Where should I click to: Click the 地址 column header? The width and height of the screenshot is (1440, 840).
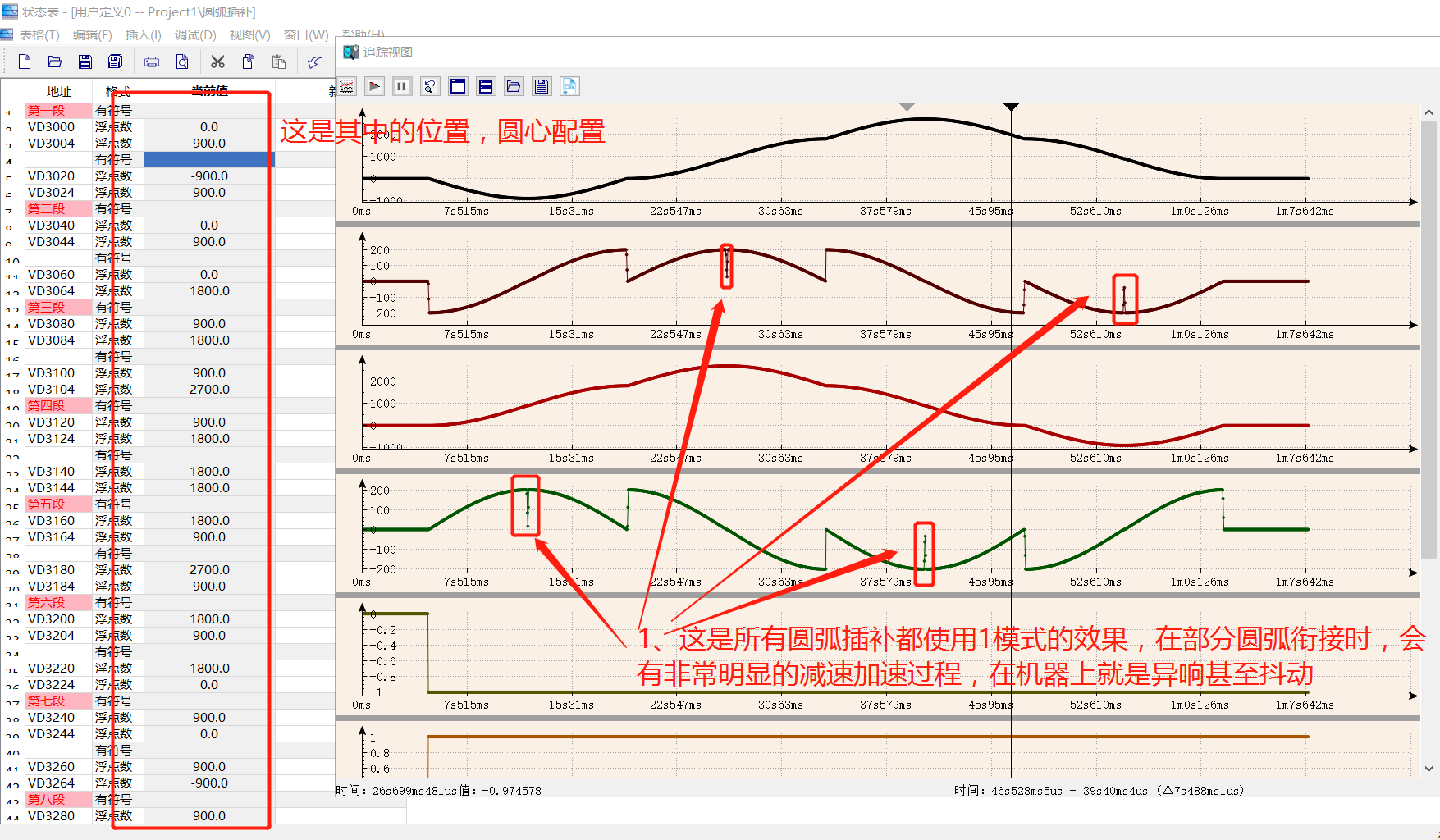(59, 91)
